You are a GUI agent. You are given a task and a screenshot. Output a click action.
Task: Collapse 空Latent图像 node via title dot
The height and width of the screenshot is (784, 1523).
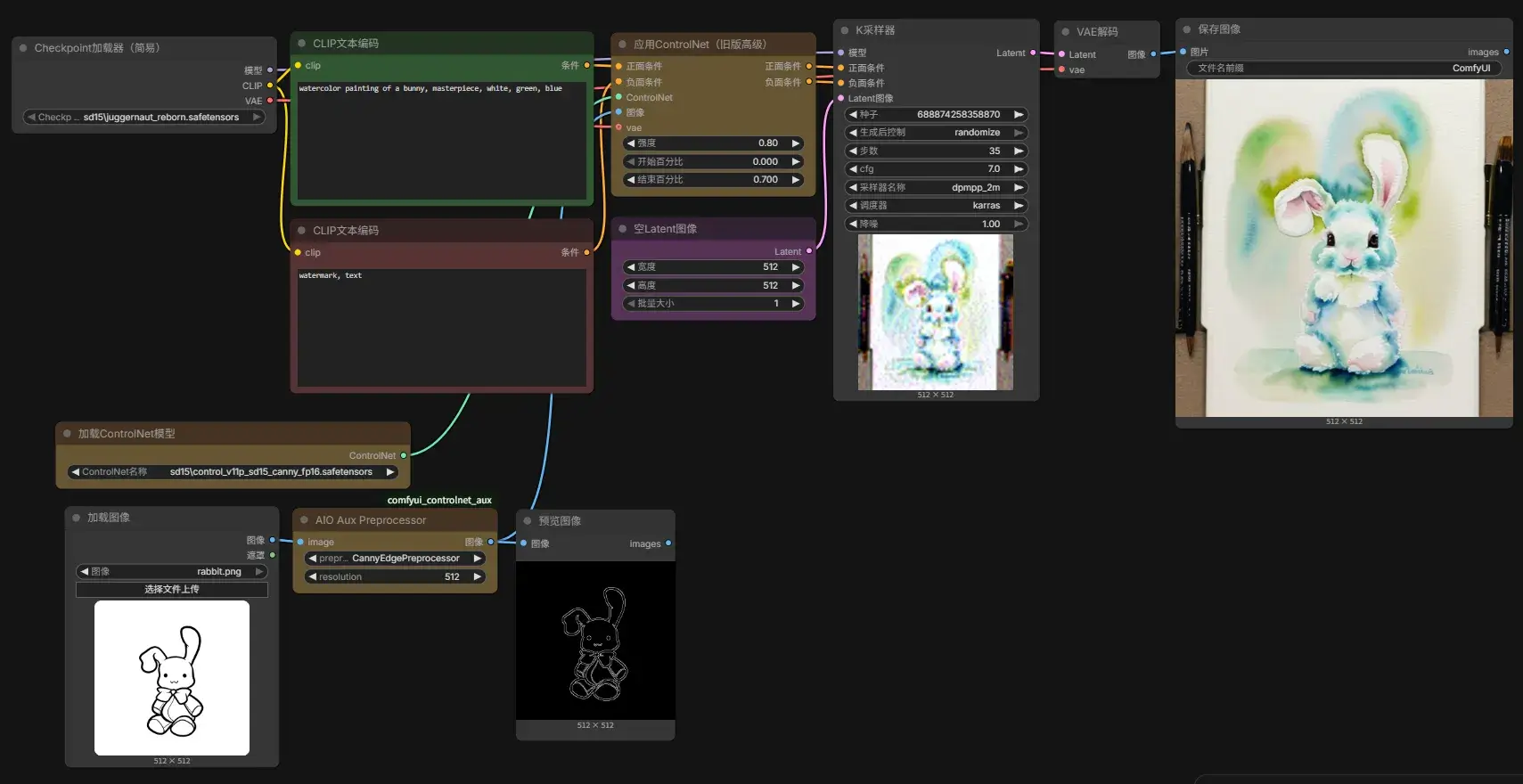[x=623, y=229]
